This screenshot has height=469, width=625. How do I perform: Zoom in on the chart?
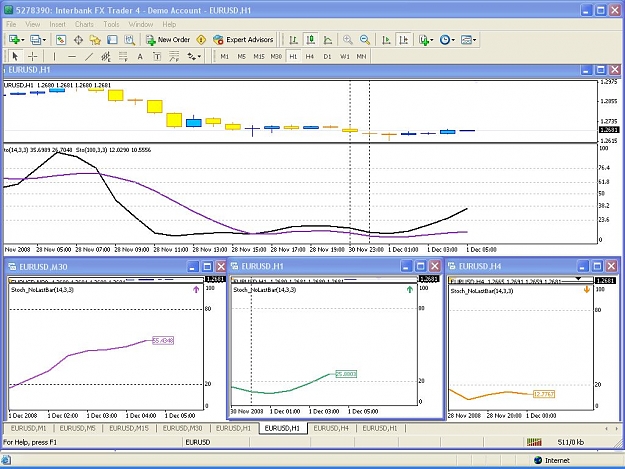point(348,40)
